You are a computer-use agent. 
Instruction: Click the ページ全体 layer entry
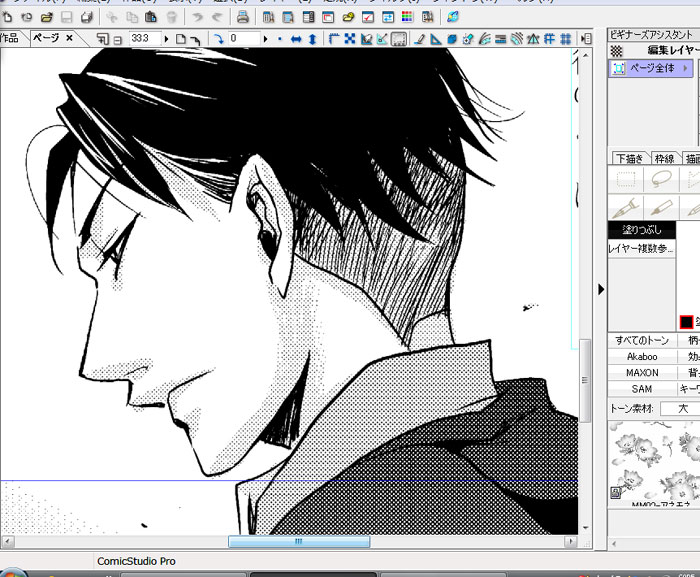click(650, 68)
